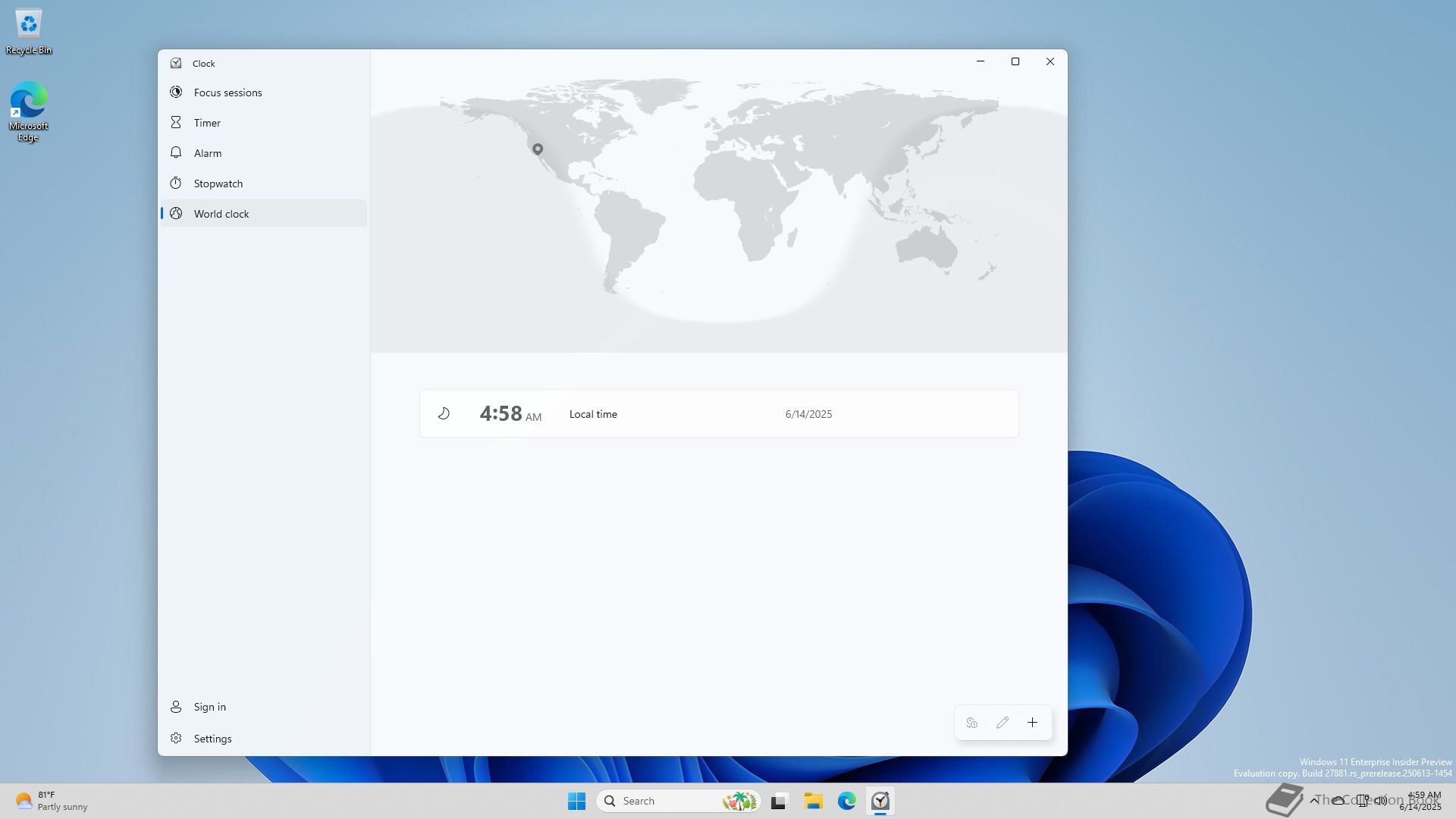Click the location pin on world map
Screen dimensions: 1456x819
pyautogui.click(x=538, y=149)
